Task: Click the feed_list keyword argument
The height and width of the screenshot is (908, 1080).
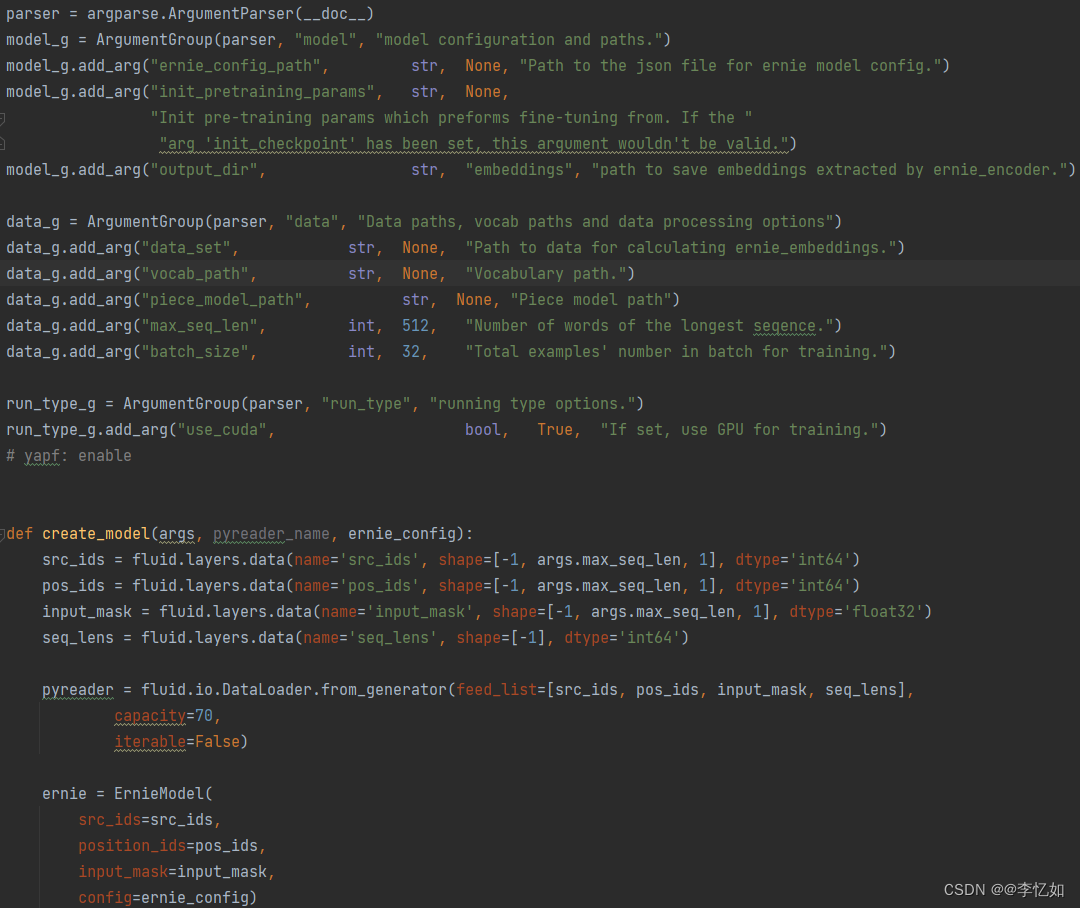Action: point(497,690)
